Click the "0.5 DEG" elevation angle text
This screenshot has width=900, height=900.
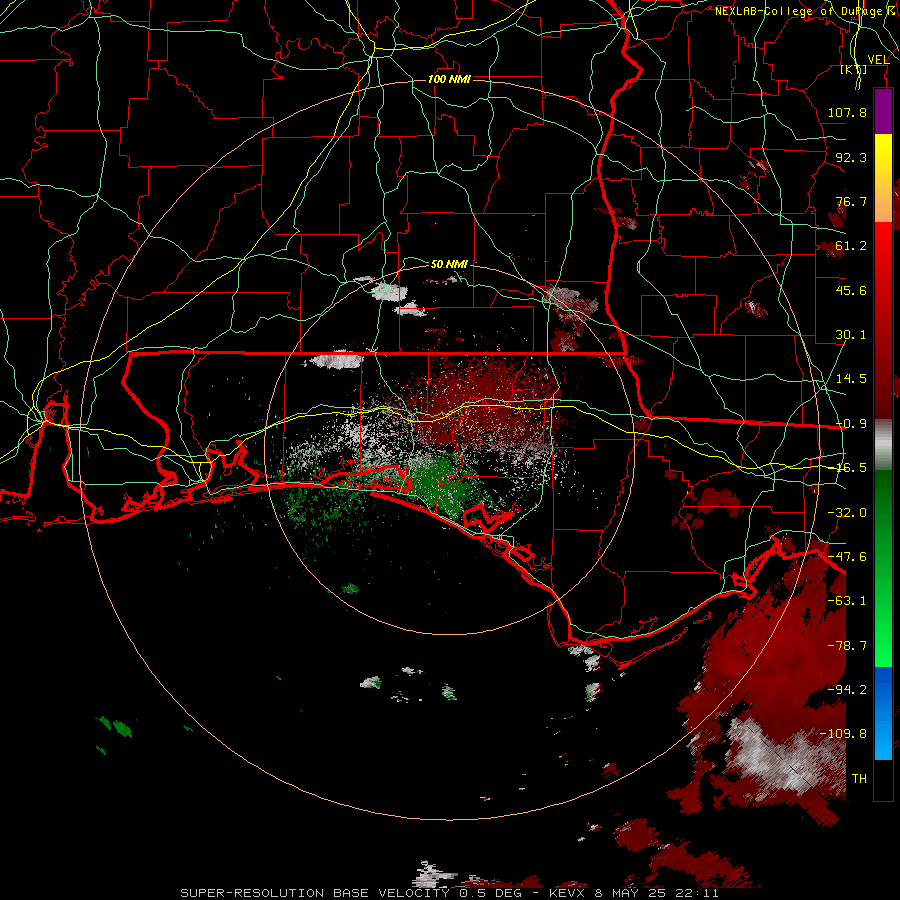490,893
